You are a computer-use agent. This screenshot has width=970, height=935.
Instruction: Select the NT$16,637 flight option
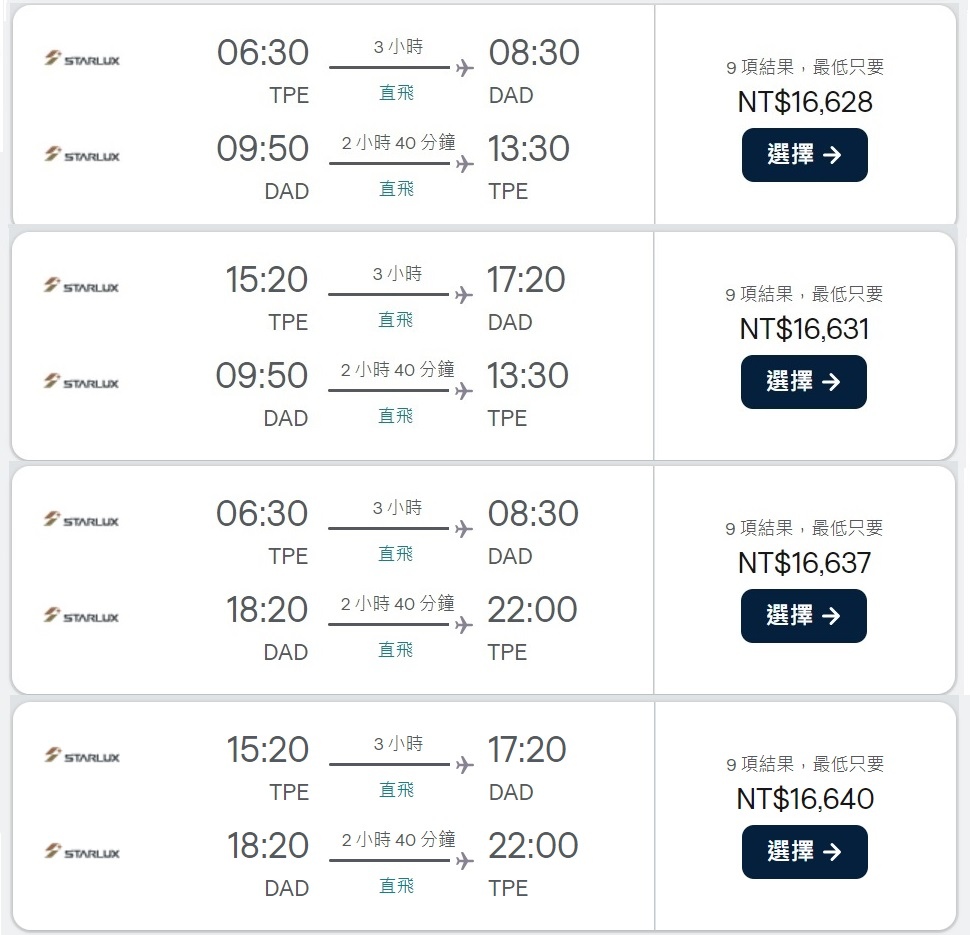coord(804,616)
